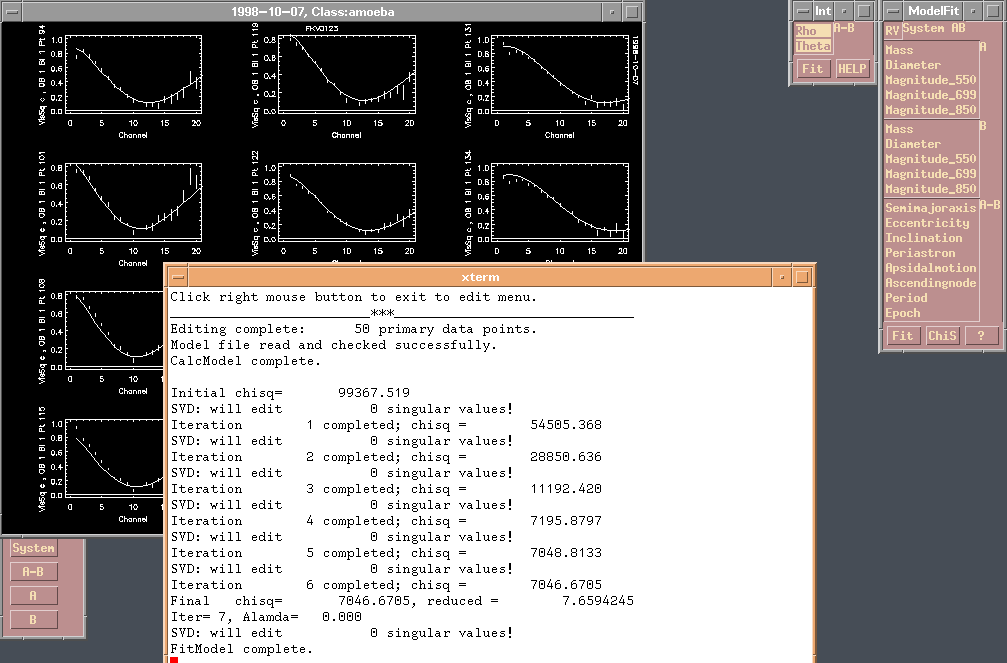Select Diameter for component B

point(912,144)
